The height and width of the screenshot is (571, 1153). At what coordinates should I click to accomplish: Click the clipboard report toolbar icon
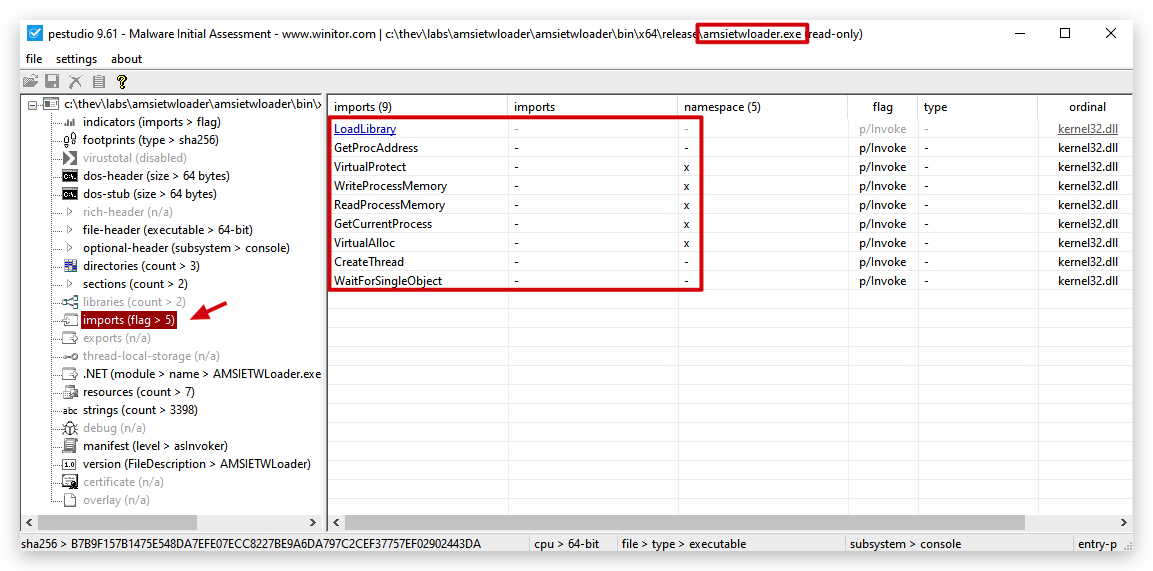pyautogui.click(x=99, y=82)
